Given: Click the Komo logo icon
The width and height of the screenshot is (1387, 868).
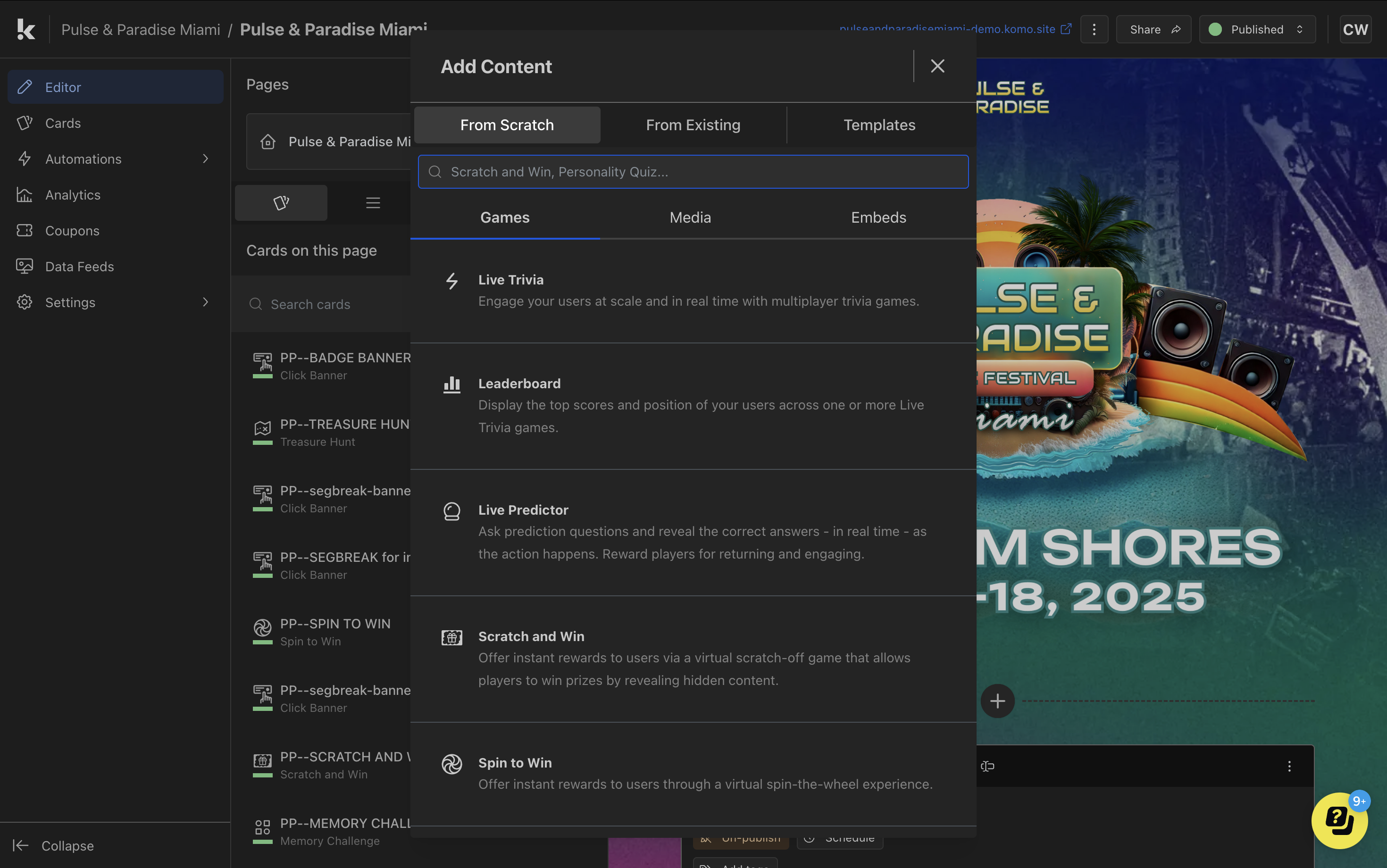Looking at the screenshot, I should pos(26,29).
